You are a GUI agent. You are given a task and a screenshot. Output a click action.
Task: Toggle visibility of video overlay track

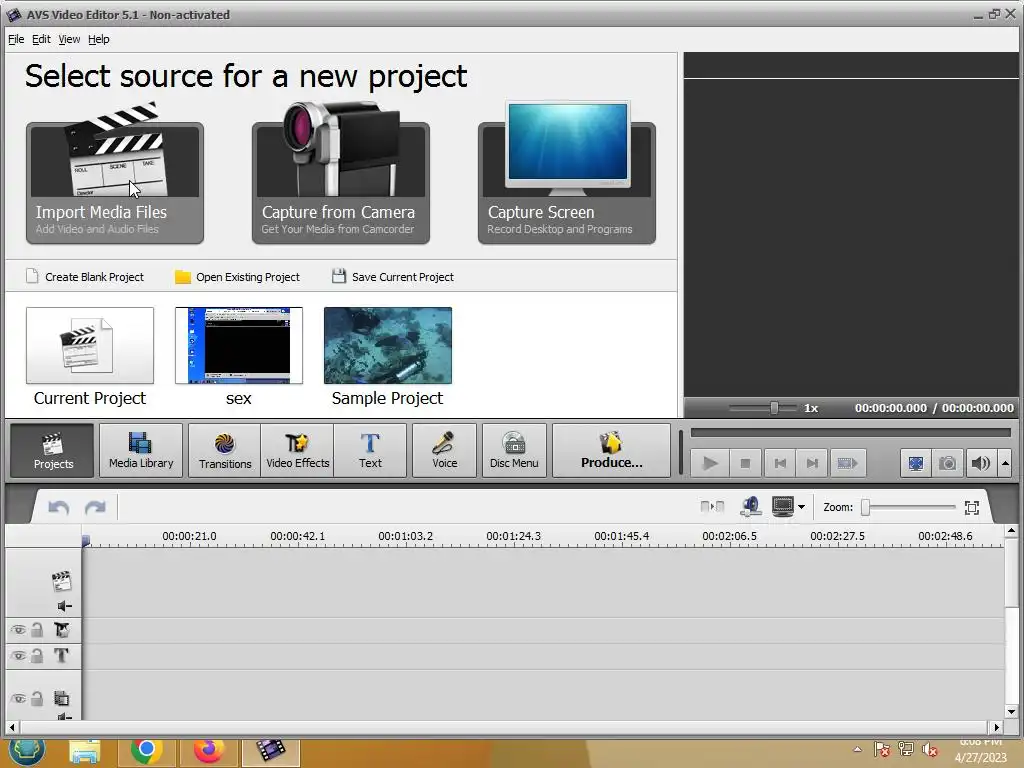point(18,699)
